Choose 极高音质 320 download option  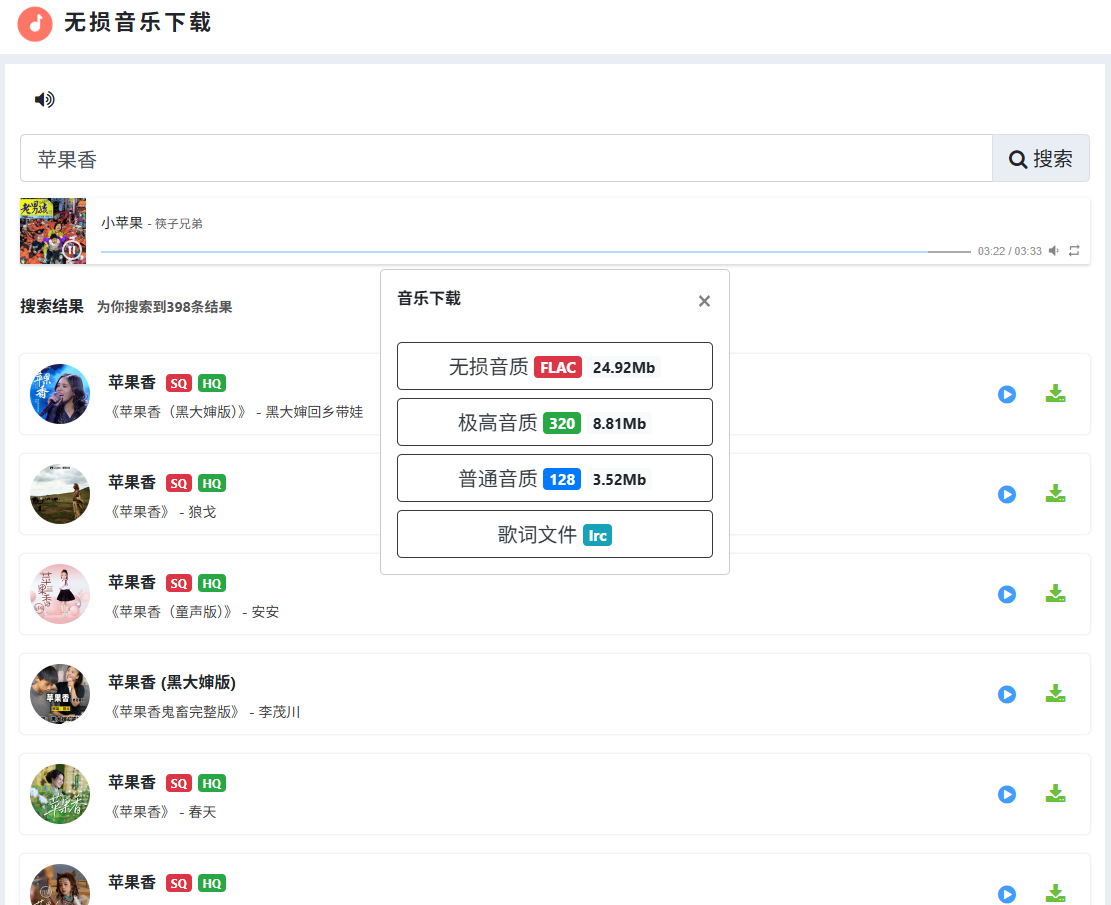pyautogui.click(x=554, y=422)
